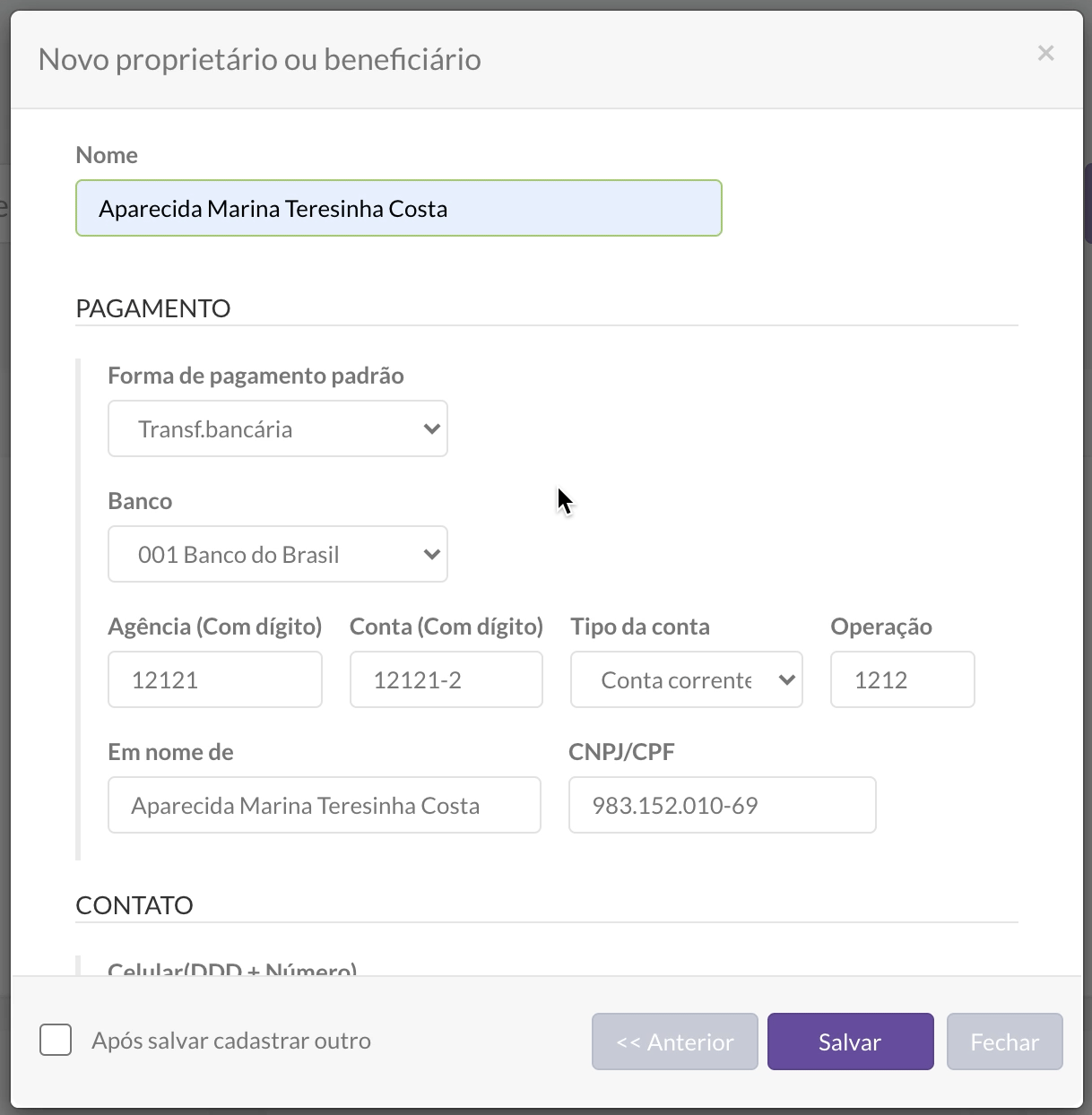
Task: Click the Agência input showing 12121
Action: click(x=214, y=680)
